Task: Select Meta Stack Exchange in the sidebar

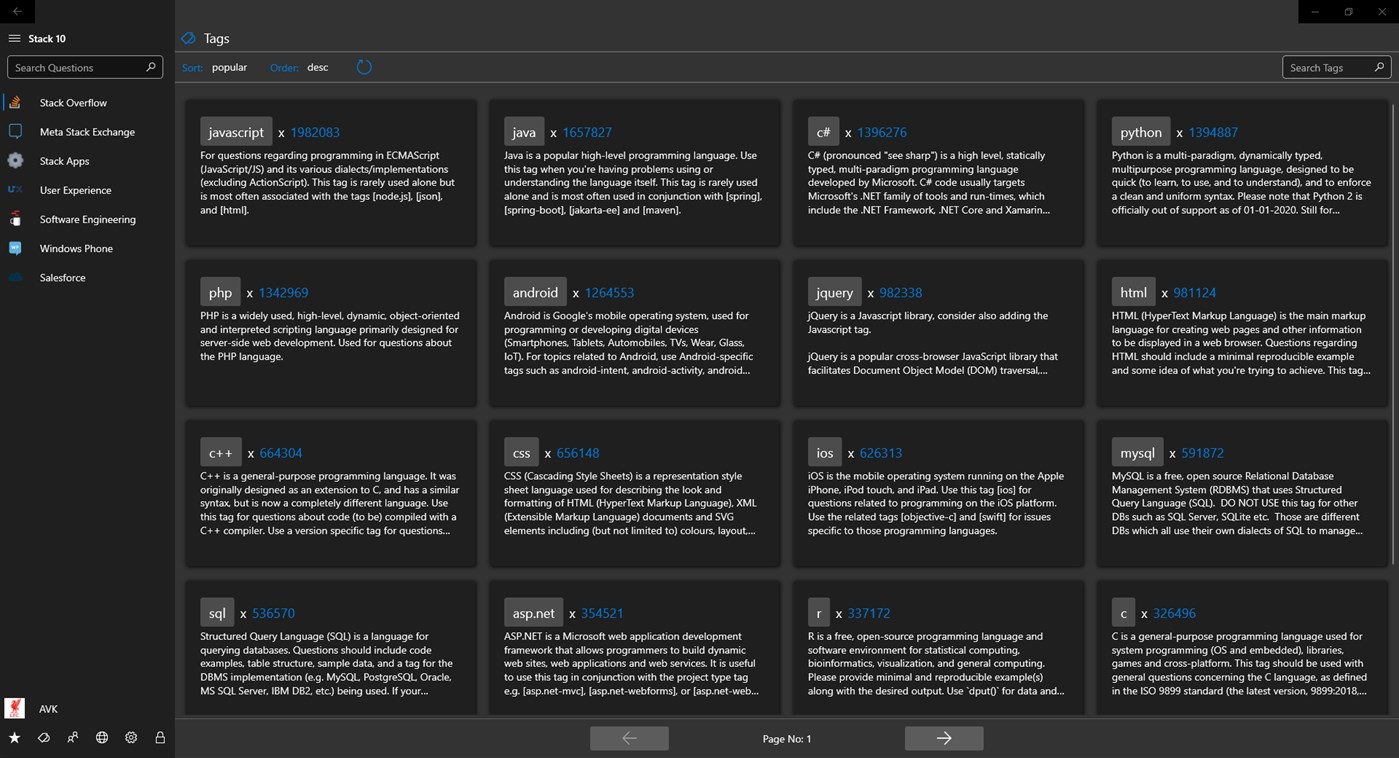Action: coord(87,131)
